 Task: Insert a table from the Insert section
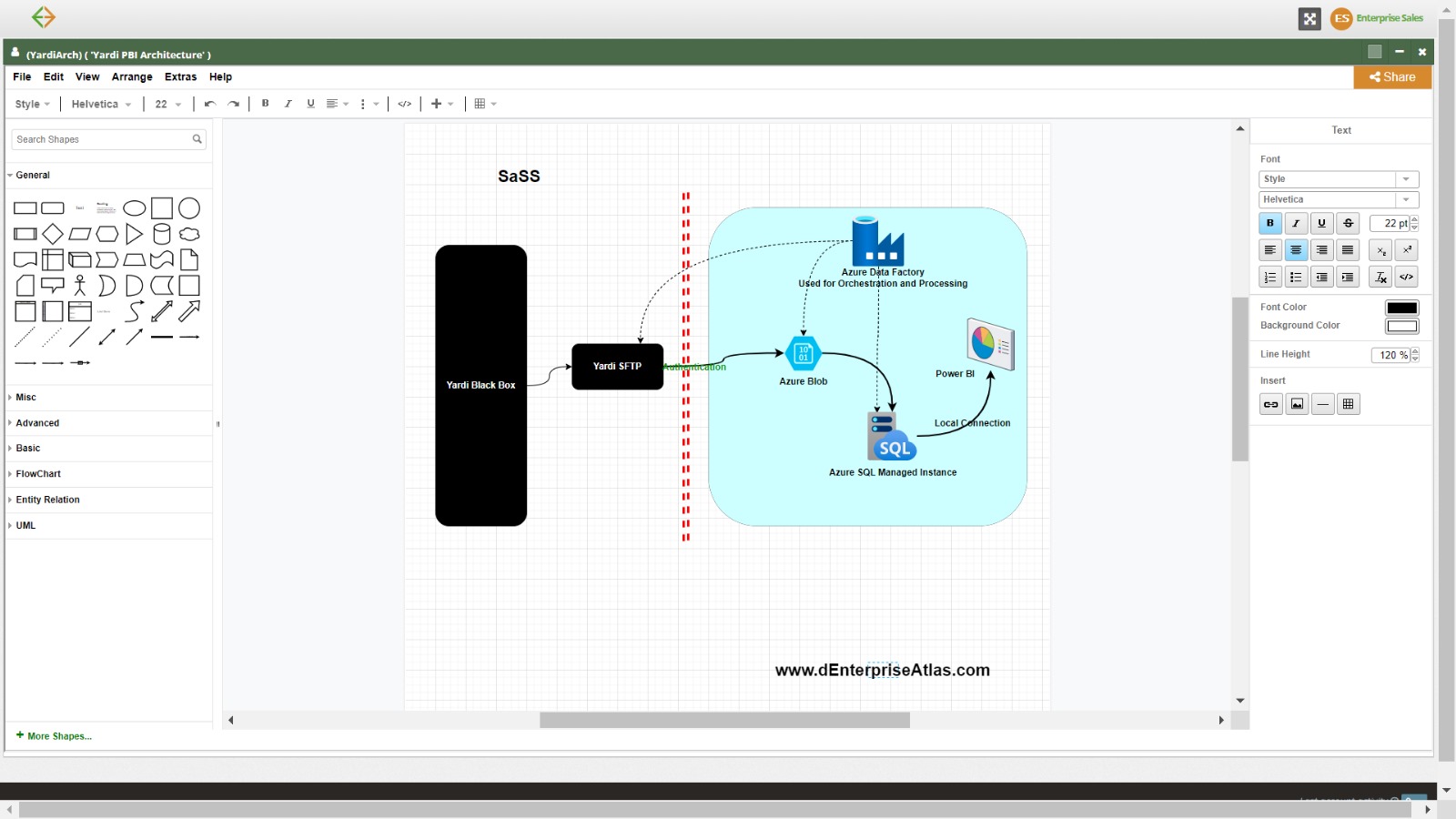[1349, 404]
